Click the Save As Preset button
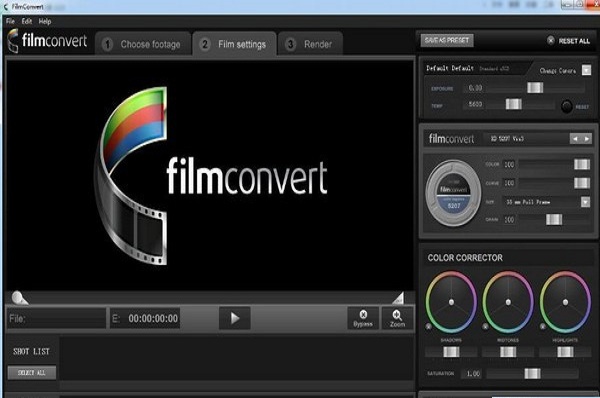The width and height of the screenshot is (600, 398). [x=447, y=40]
